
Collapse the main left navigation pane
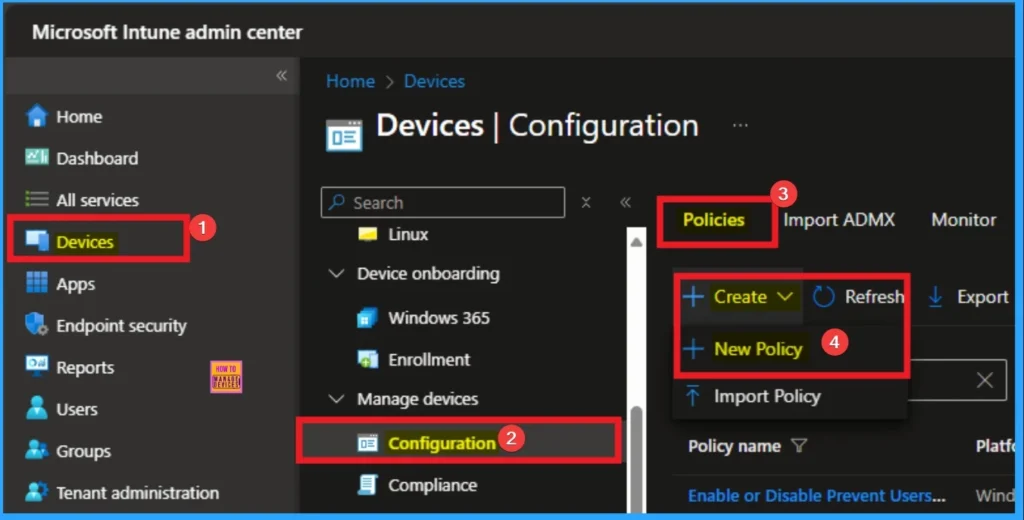click(281, 76)
